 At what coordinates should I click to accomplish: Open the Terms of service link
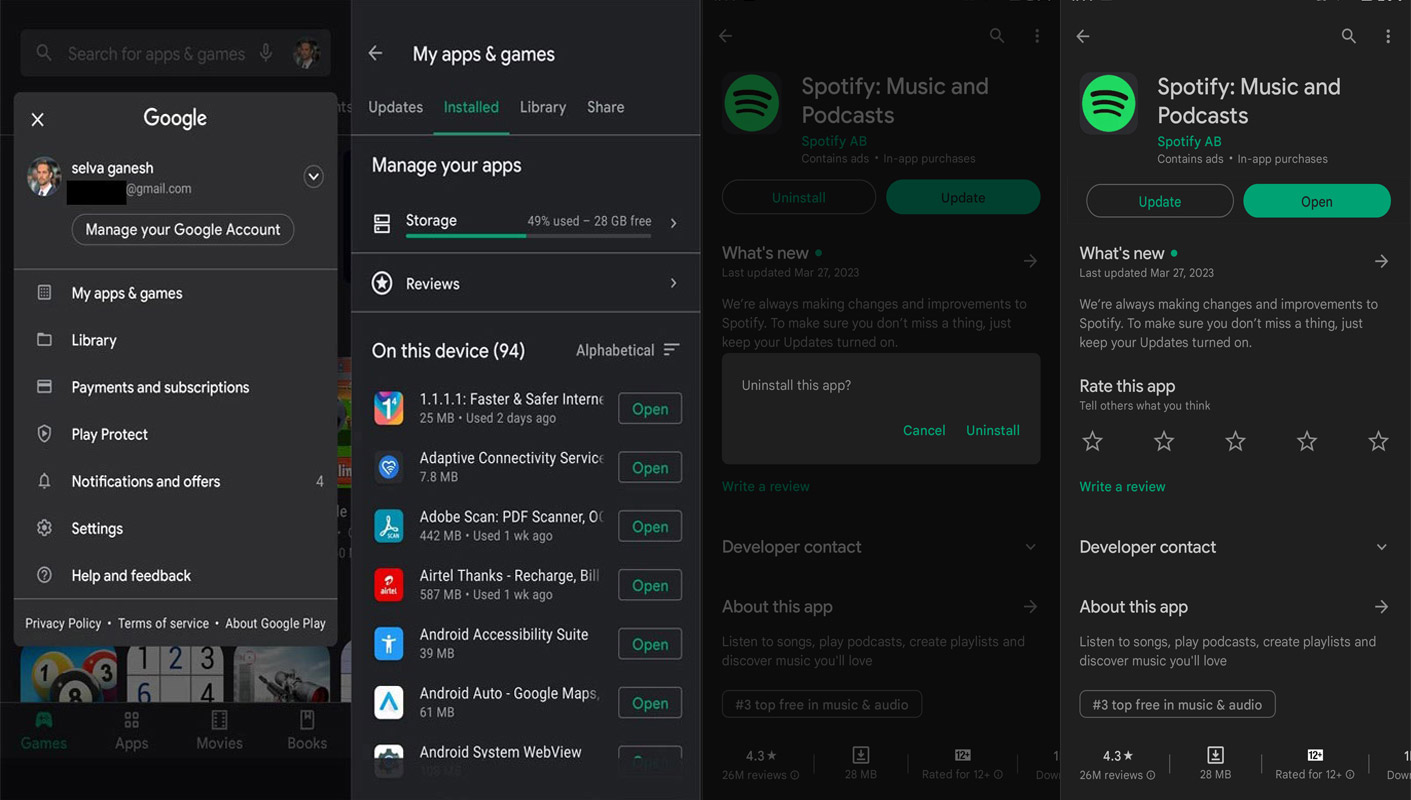coord(163,623)
